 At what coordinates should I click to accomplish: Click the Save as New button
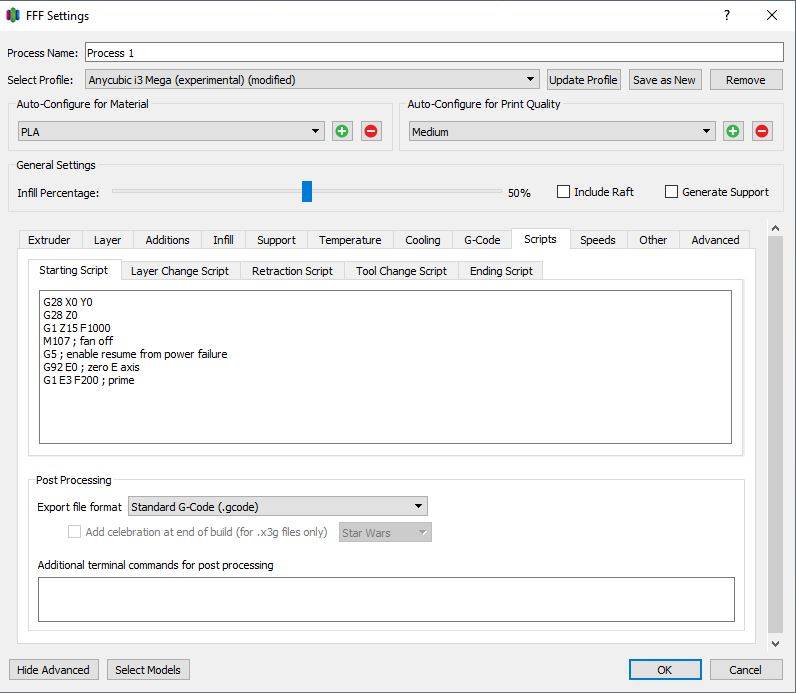click(665, 80)
